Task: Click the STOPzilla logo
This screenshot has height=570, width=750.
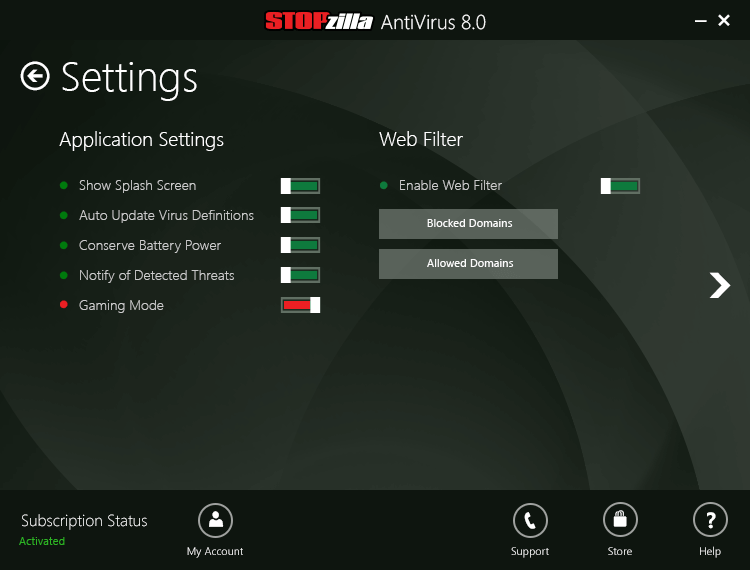Action: (319, 21)
